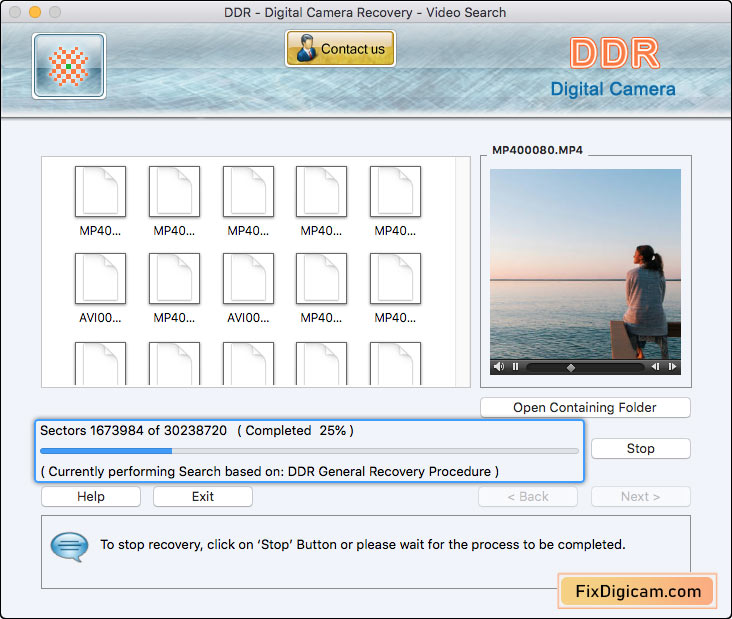The height and width of the screenshot is (619, 732).
Task: Select third MP40... file in top row
Action: (248, 201)
